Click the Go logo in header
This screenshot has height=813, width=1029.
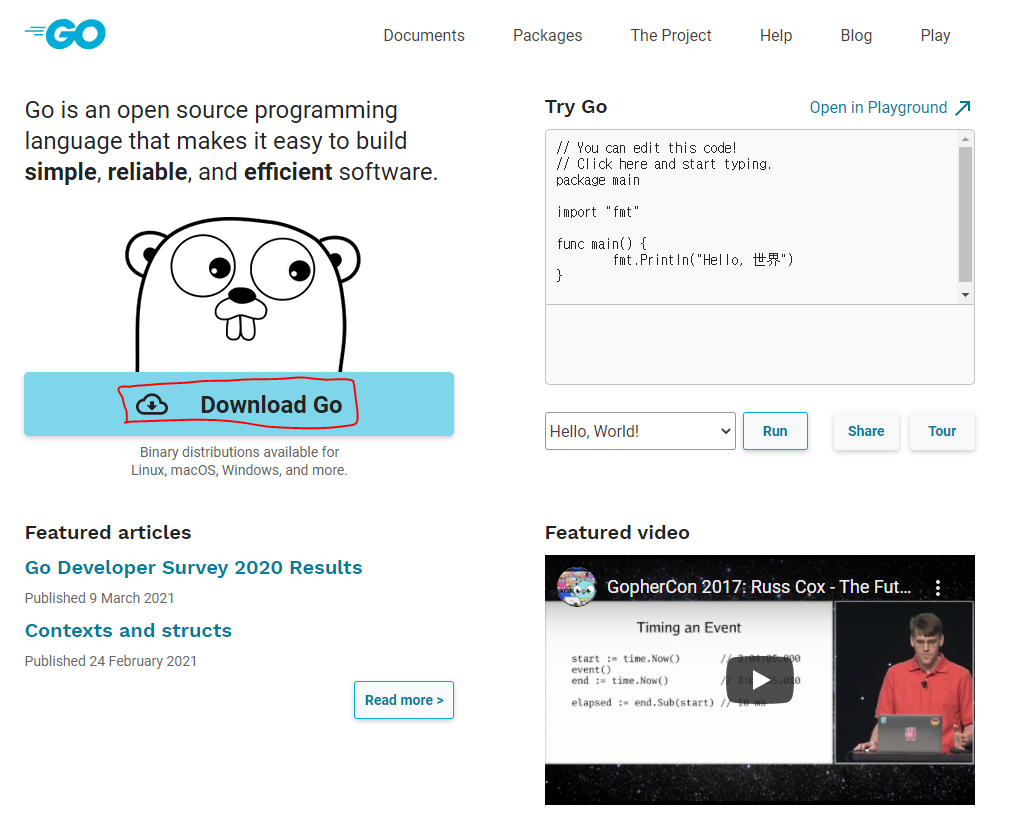[x=65, y=34]
